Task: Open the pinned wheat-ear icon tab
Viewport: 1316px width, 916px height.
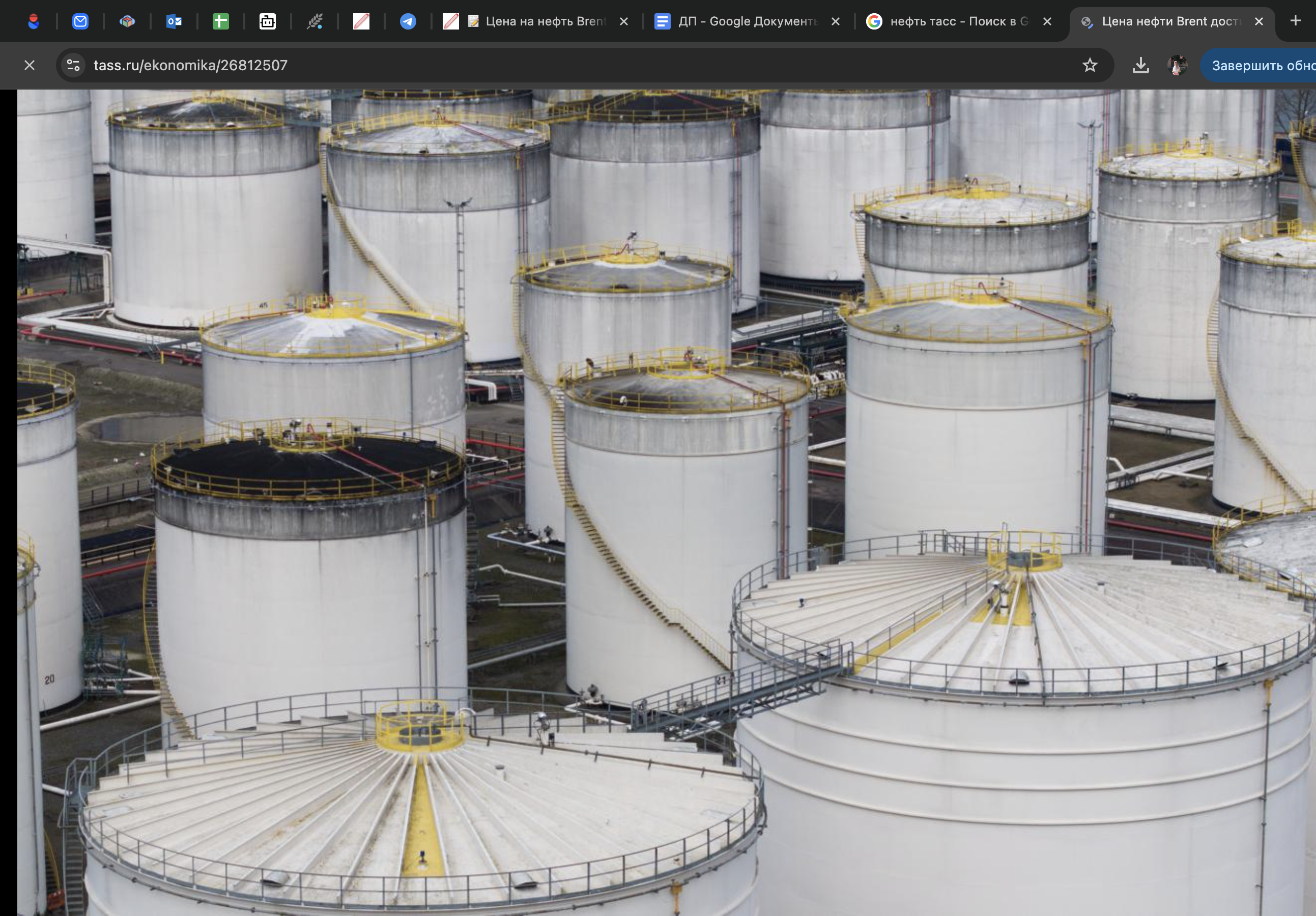Action: [x=314, y=22]
